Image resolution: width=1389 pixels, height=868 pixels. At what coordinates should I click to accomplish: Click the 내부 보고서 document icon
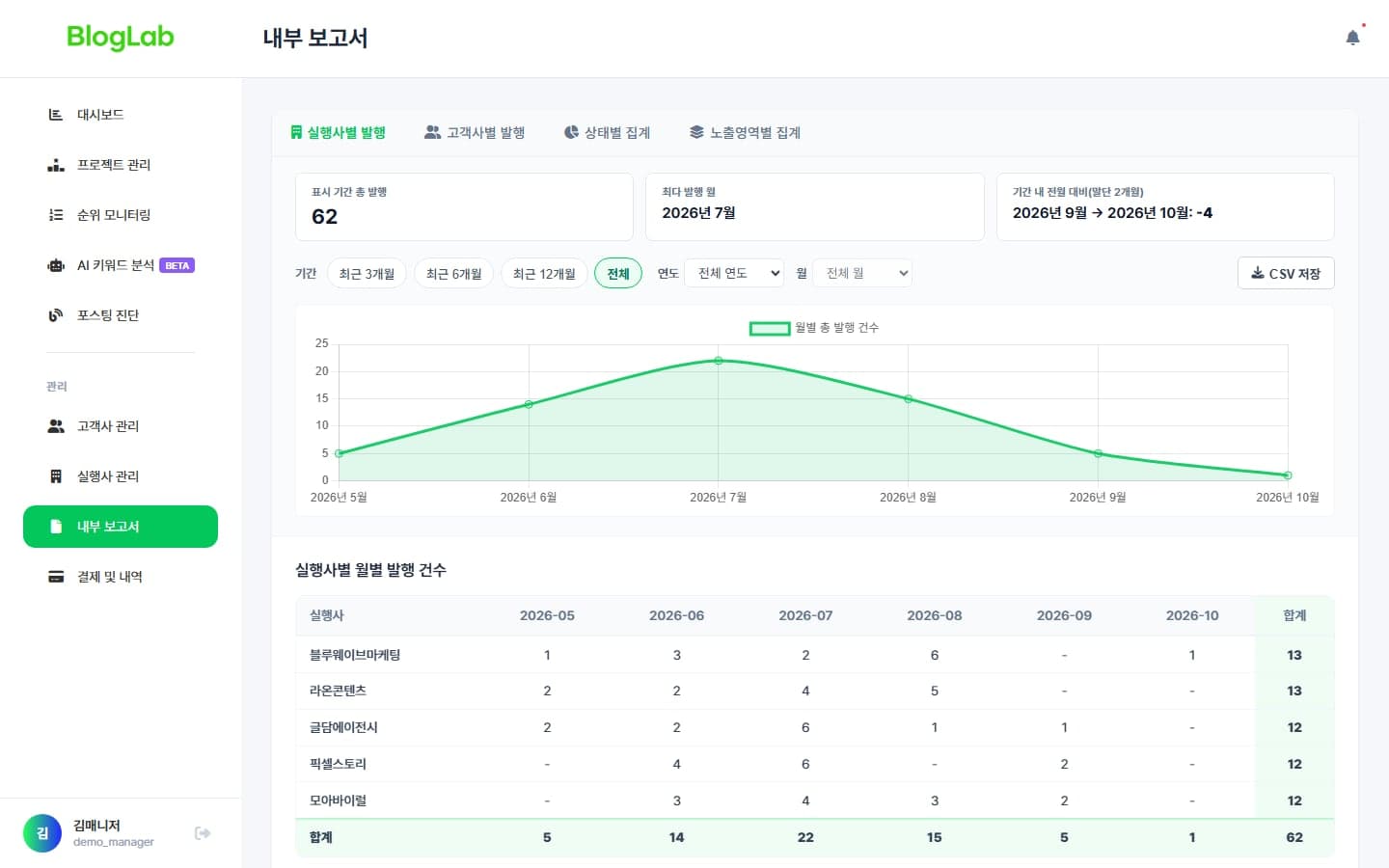[x=56, y=527]
